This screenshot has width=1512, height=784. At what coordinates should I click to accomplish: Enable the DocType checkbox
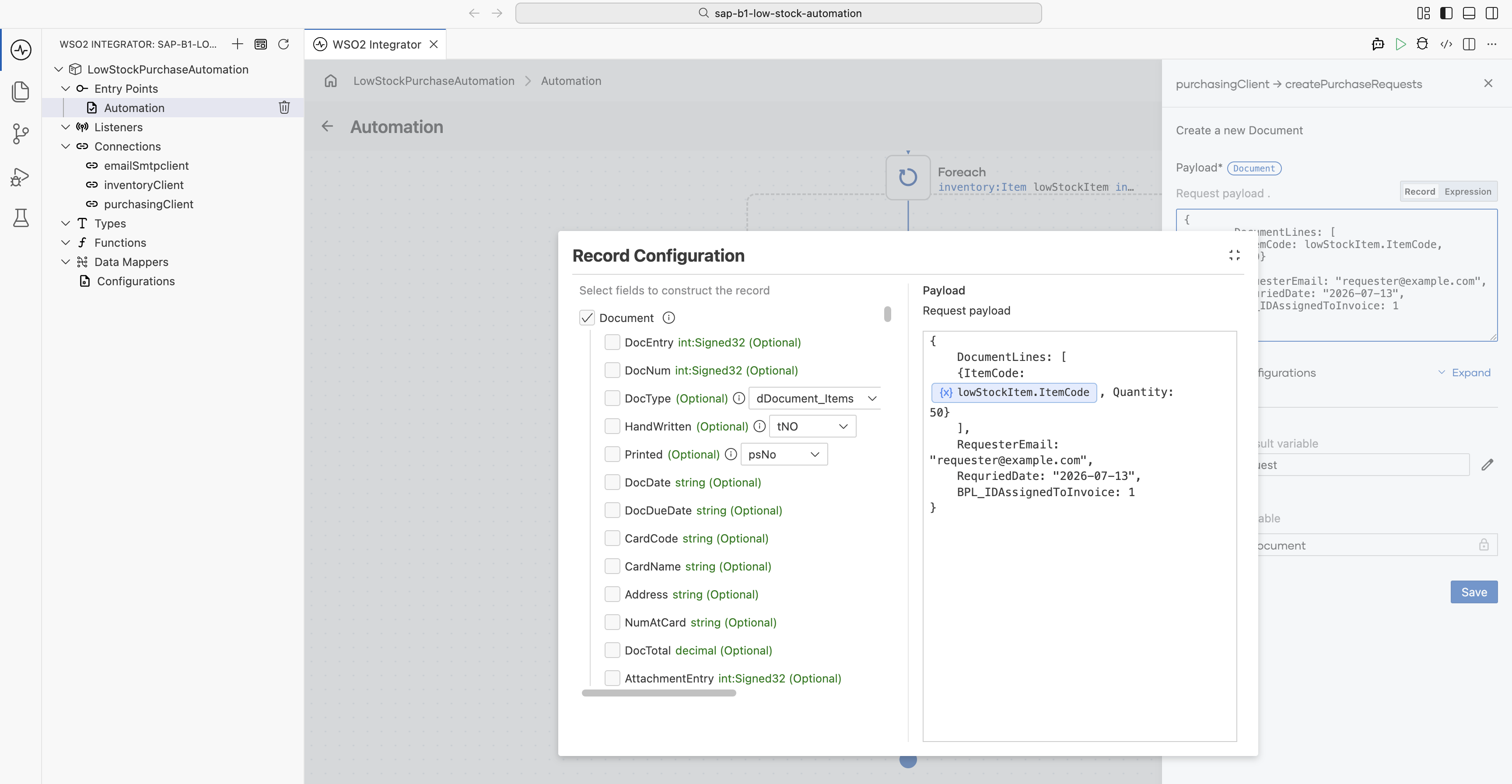pyautogui.click(x=612, y=398)
